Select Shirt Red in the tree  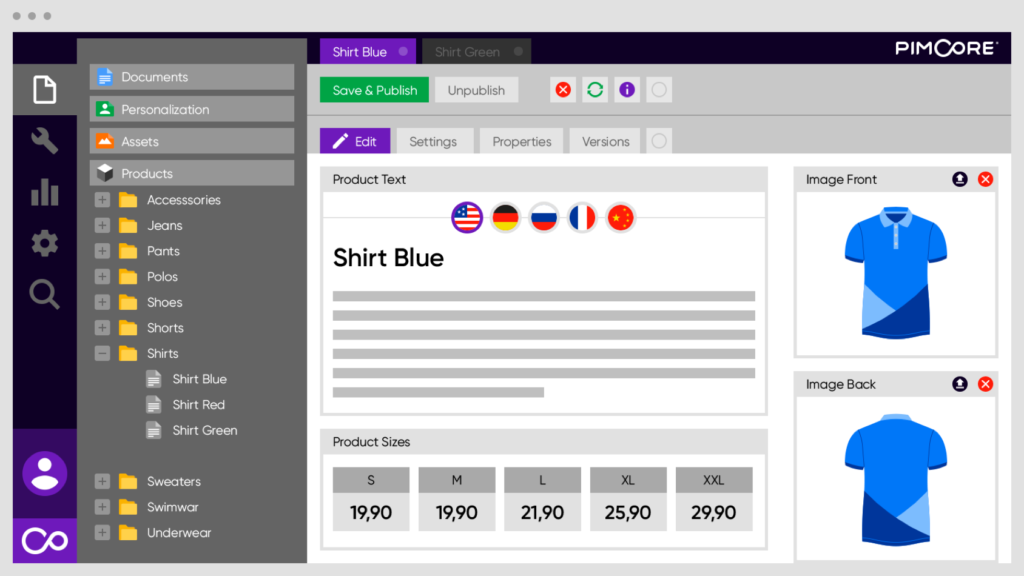[198, 405]
